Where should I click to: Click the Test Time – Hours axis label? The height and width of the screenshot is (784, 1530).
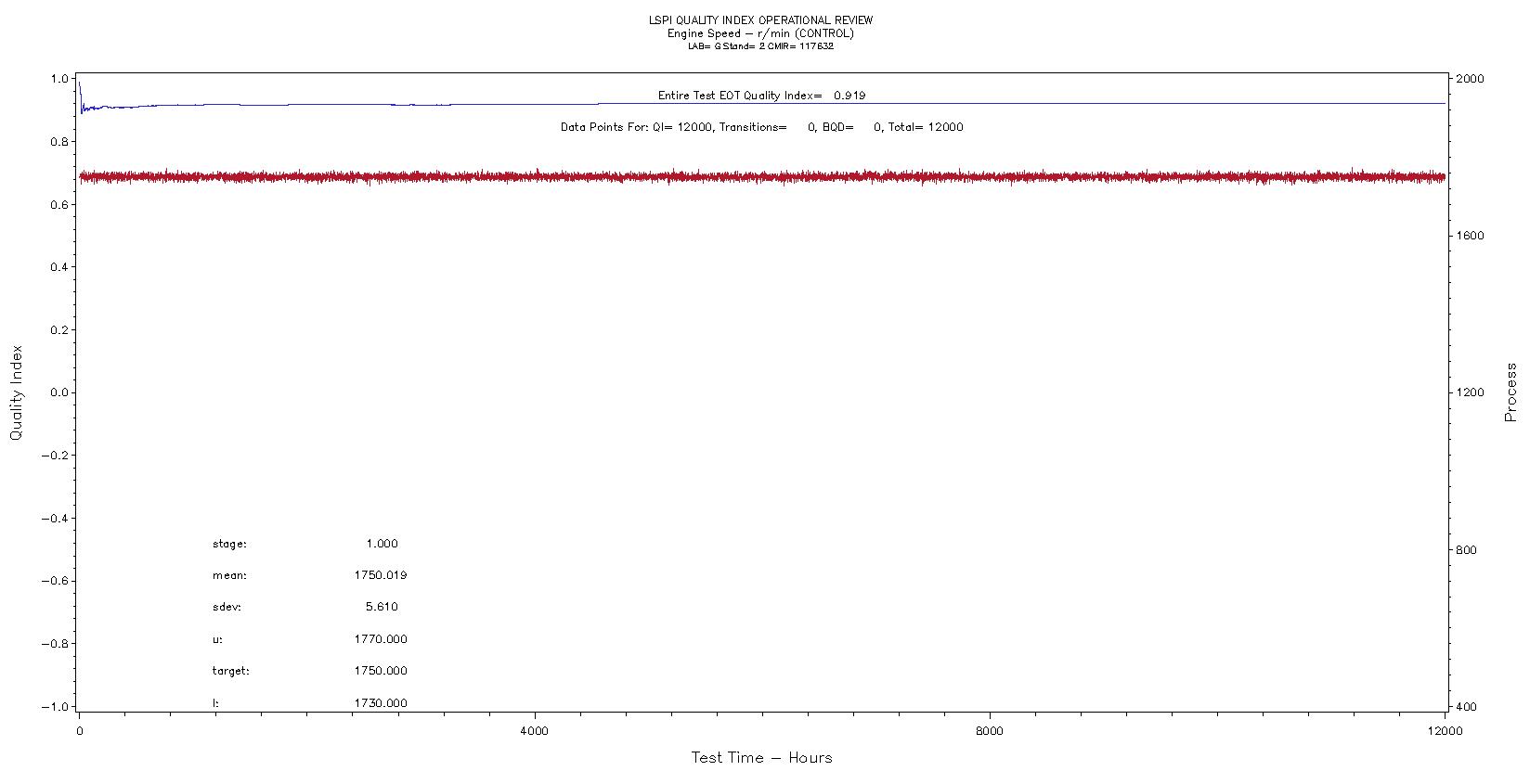tap(761, 758)
